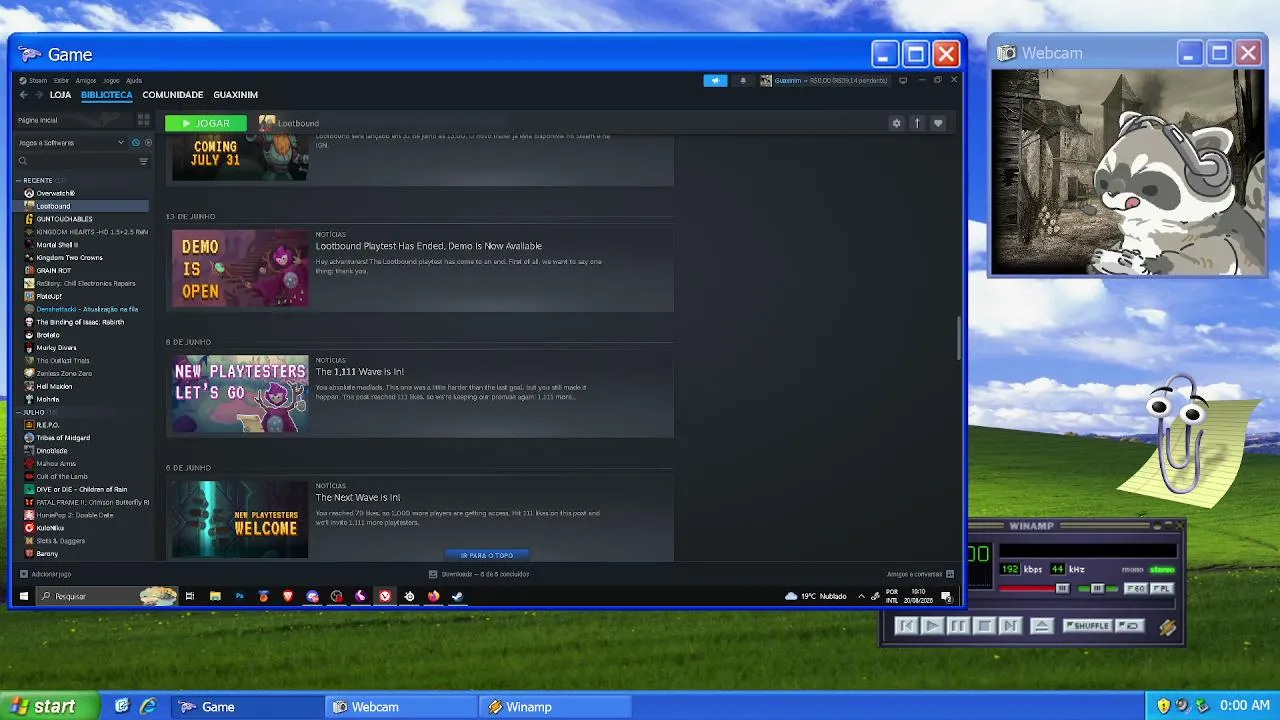Click inner Windows start button in stream
The height and width of the screenshot is (720, 1280).
point(24,596)
